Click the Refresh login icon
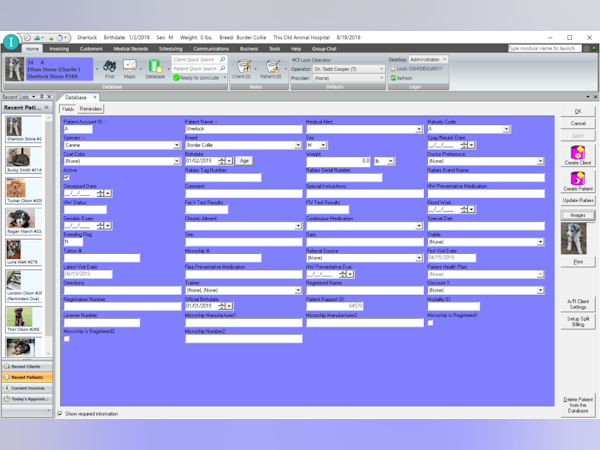Viewport: 600px width, 450px height. [393, 78]
